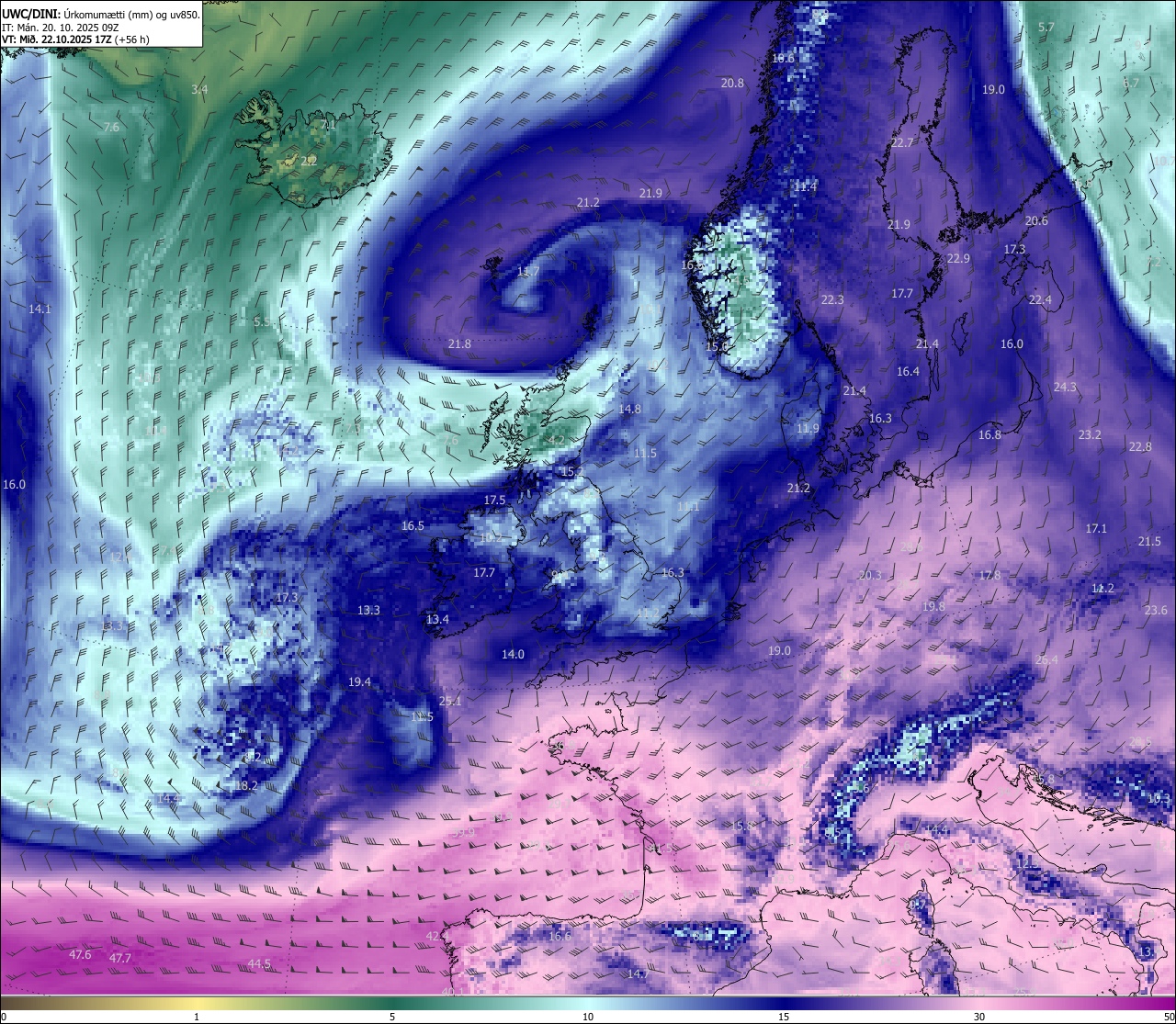Click the 22.8 value label
The height and width of the screenshot is (1024, 1176).
1140,447
